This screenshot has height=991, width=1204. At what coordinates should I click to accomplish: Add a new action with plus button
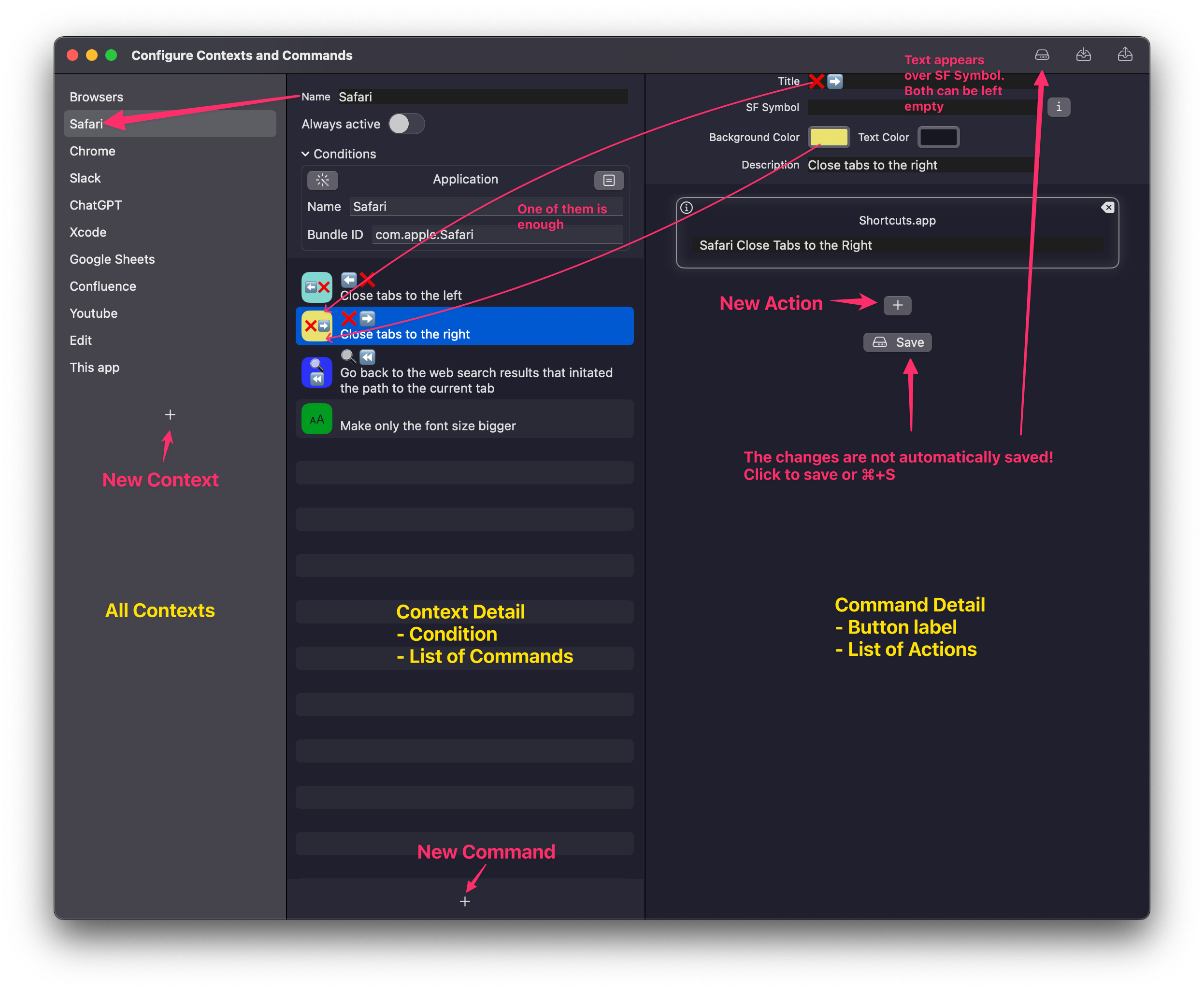pyautogui.click(x=897, y=305)
